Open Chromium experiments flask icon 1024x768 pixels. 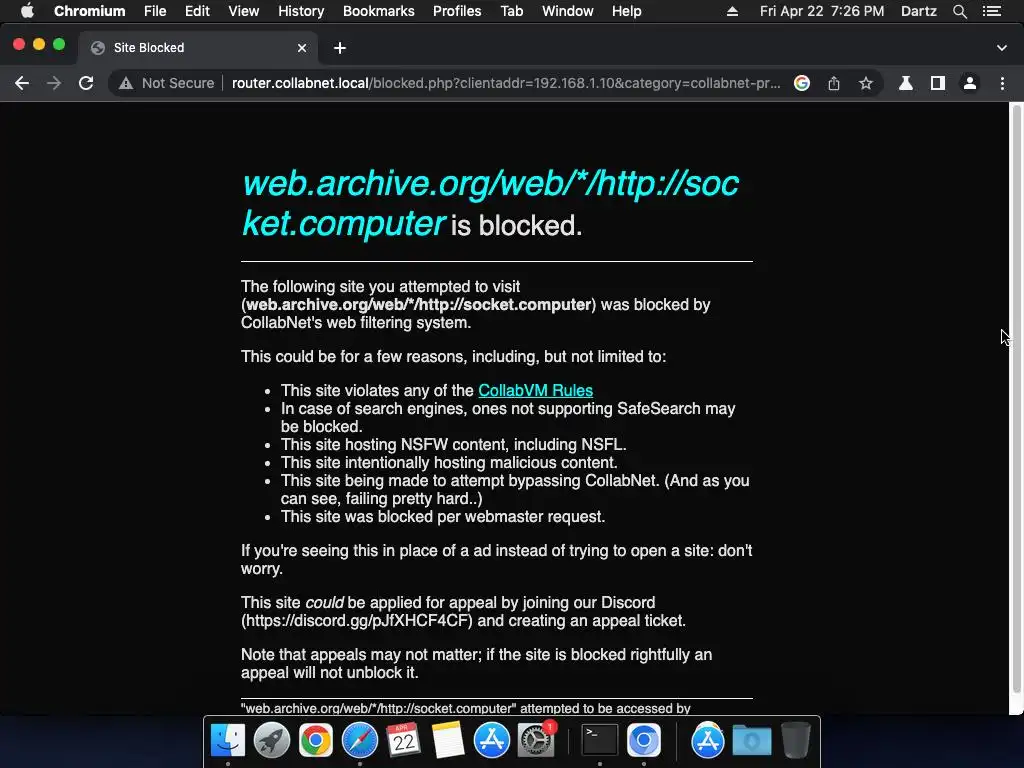tap(906, 83)
